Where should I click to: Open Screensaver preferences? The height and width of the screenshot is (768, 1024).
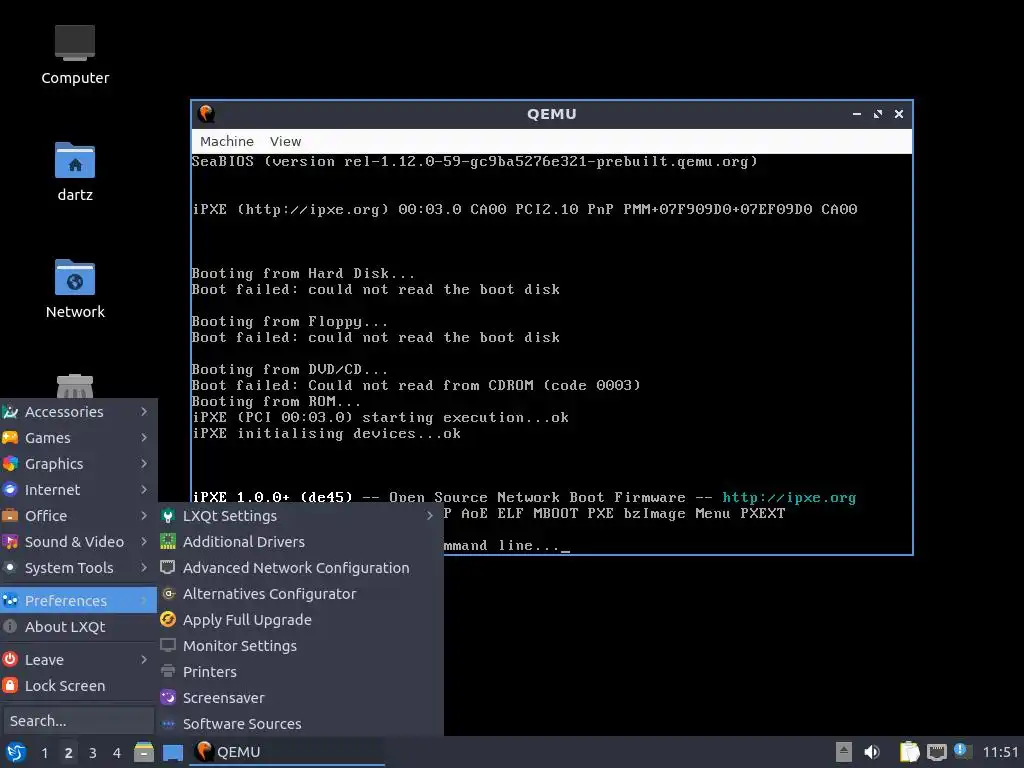click(x=300, y=698)
